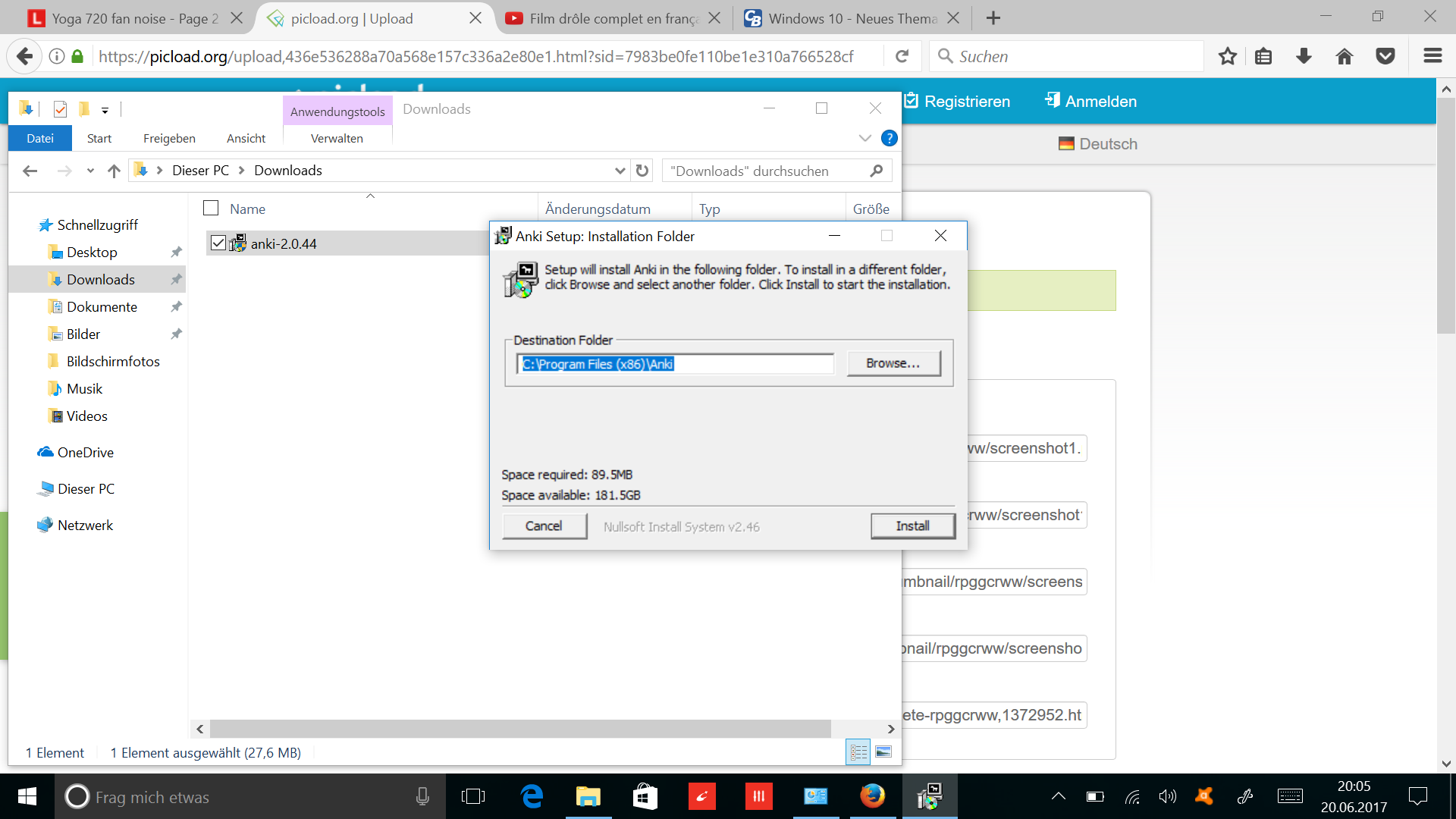The width and height of the screenshot is (1456, 819).
Task: Open the Freigeben ribbon tab
Action: (x=169, y=138)
